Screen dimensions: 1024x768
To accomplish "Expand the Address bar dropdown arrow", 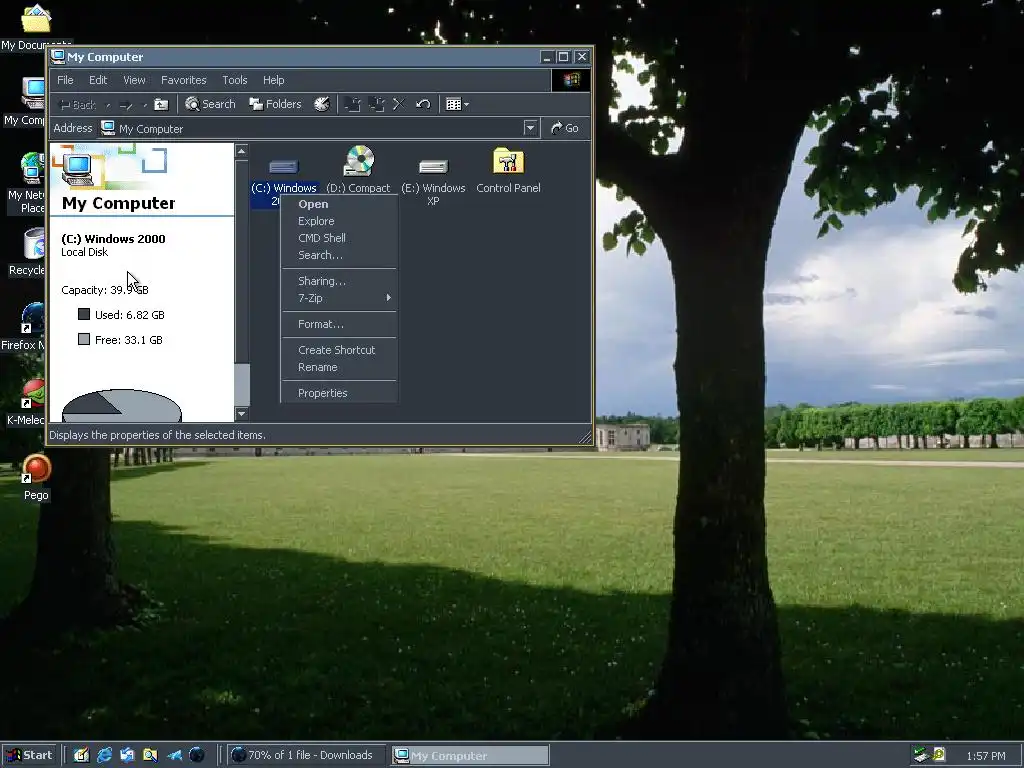I will (x=530, y=128).
